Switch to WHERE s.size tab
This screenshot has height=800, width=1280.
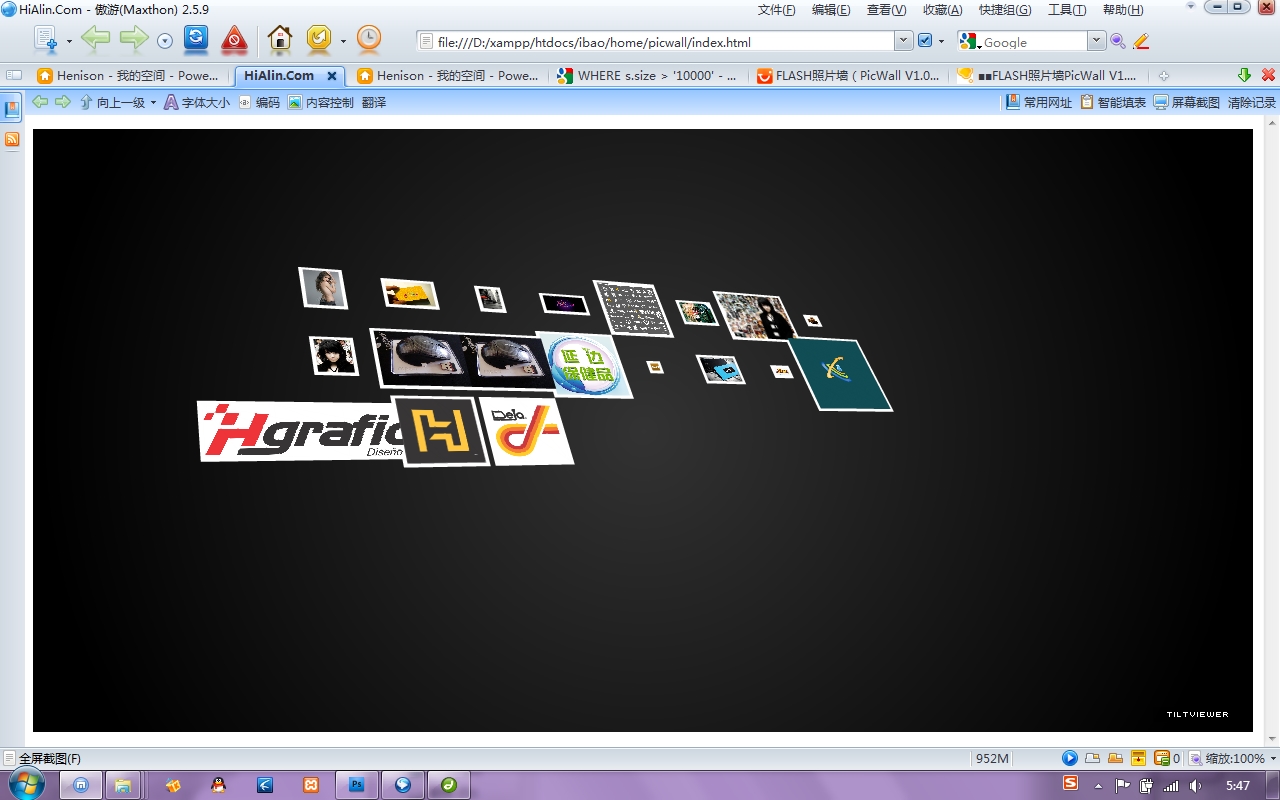(647, 75)
